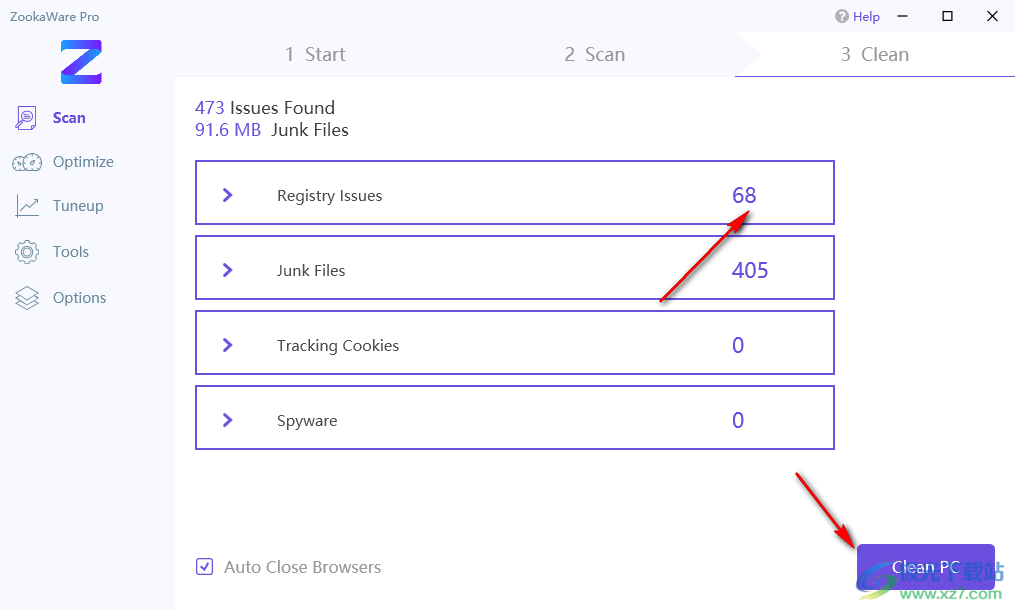Expand the Tracking Cookies row chevron
Screen dimensions: 1015x610
[227, 345]
